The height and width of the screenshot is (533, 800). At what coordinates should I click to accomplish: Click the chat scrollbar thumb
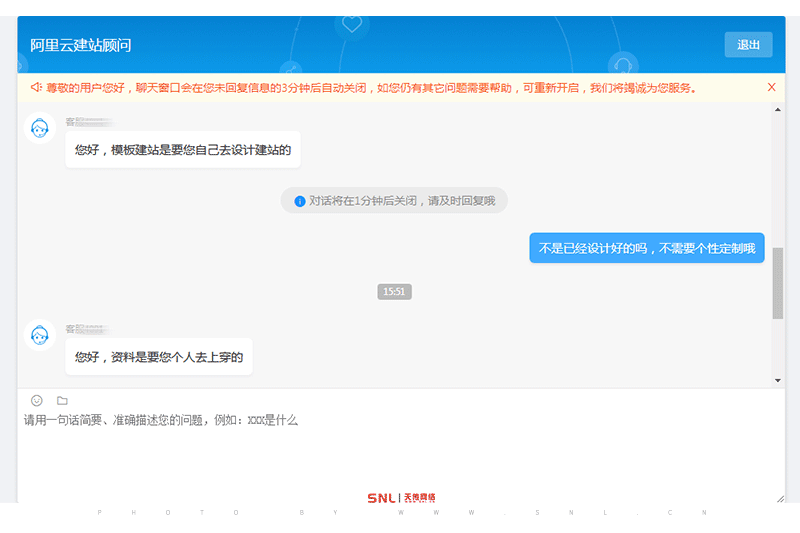pyautogui.click(x=778, y=283)
